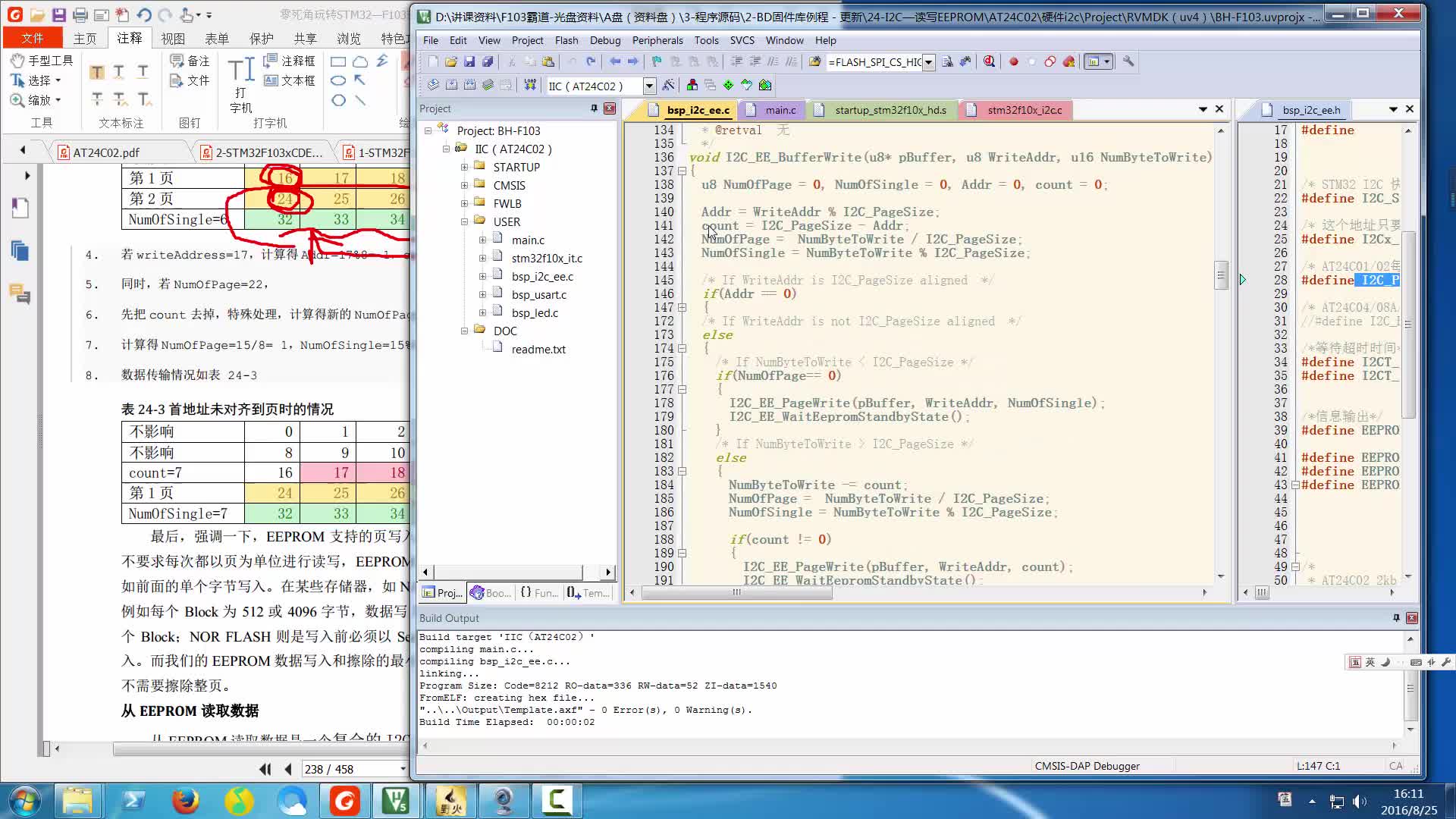The height and width of the screenshot is (819, 1456).
Task: Paste from clipboard in Keil toolbar
Action: pos(548,61)
